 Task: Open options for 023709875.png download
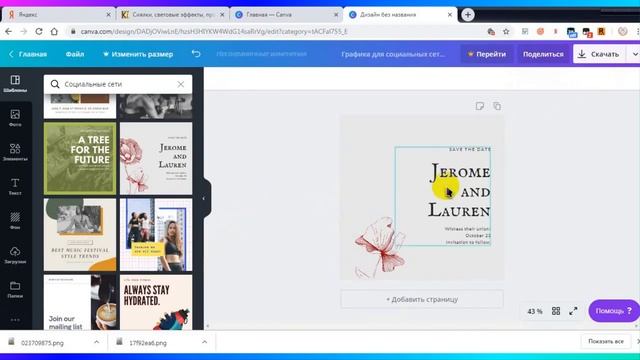point(96,342)
